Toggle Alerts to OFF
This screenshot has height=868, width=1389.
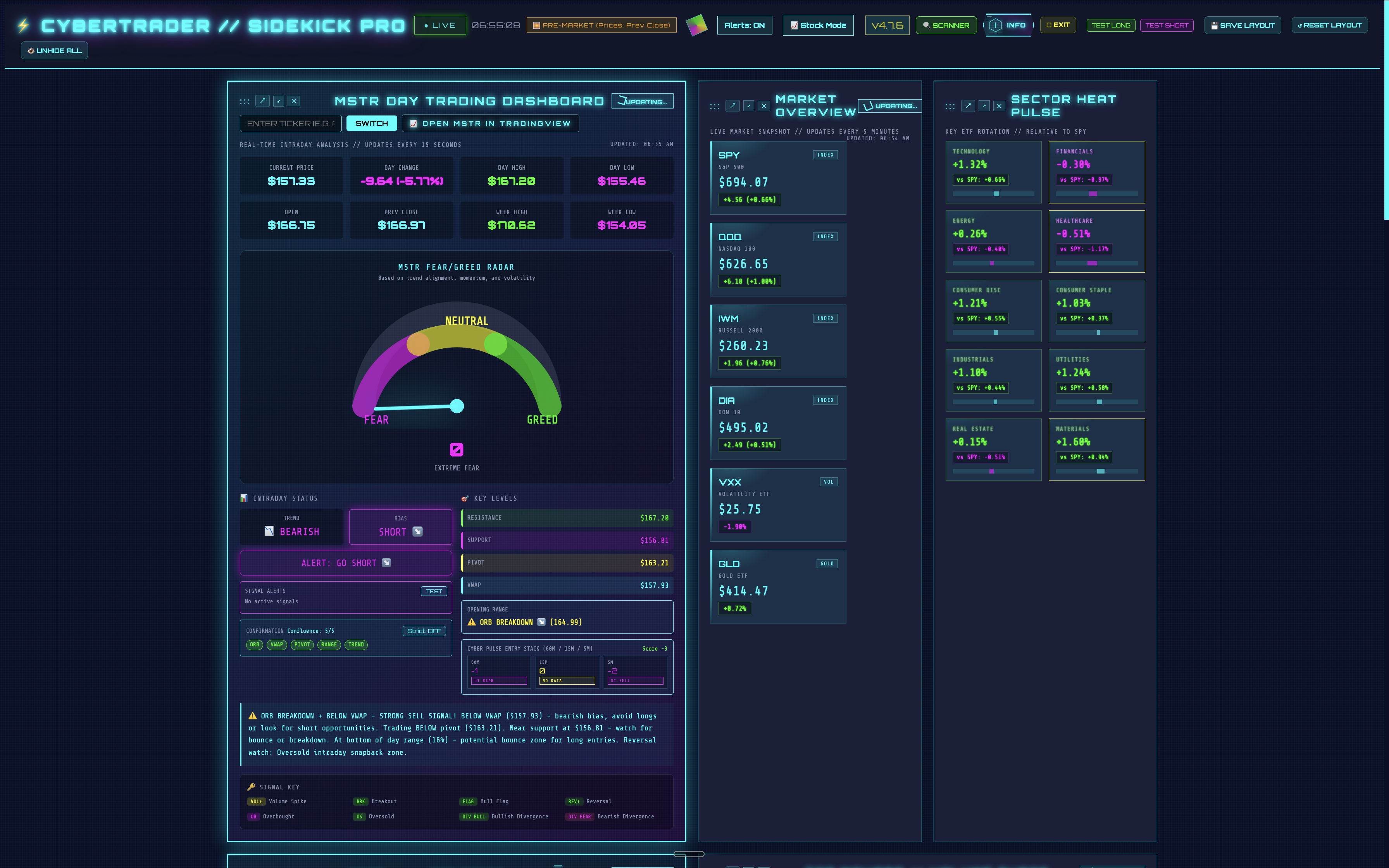pos(744,25)
